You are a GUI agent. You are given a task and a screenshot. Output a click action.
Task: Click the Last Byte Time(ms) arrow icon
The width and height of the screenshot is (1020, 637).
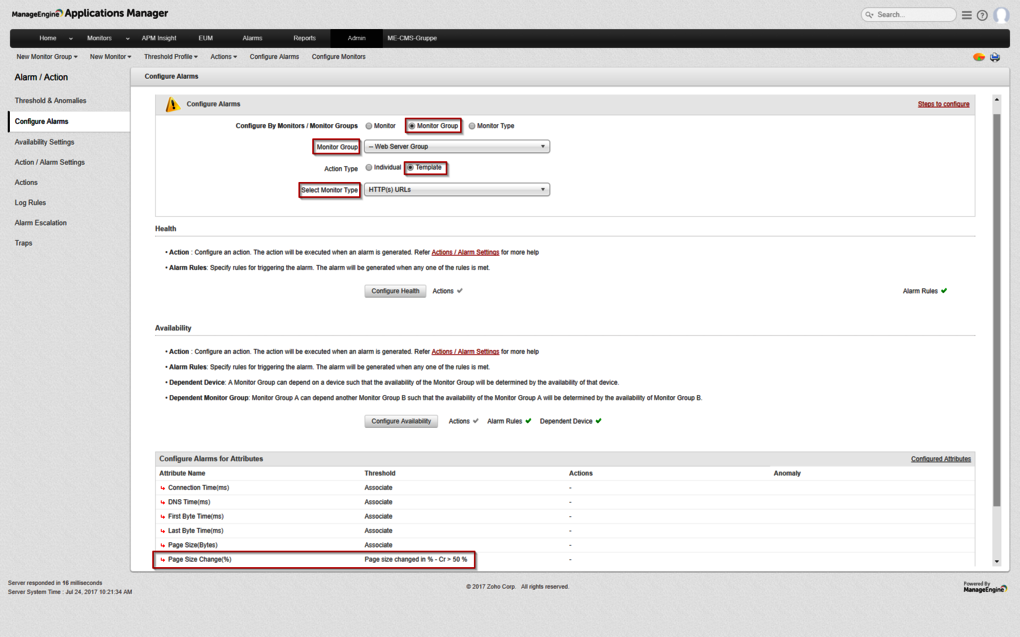[x=163, y=531]
